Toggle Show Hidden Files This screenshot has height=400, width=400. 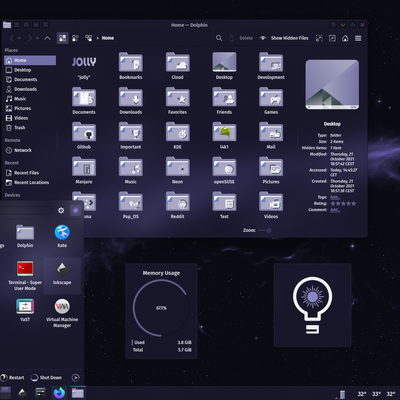[284, 38]
